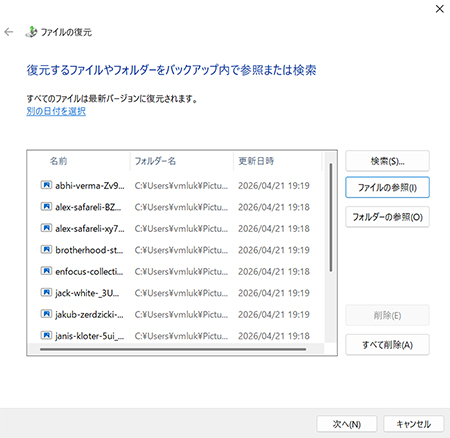The height and width of the screenshot is (438, 450).
Task: Open the 別の日付を選択 link
Action: point(56,111)
